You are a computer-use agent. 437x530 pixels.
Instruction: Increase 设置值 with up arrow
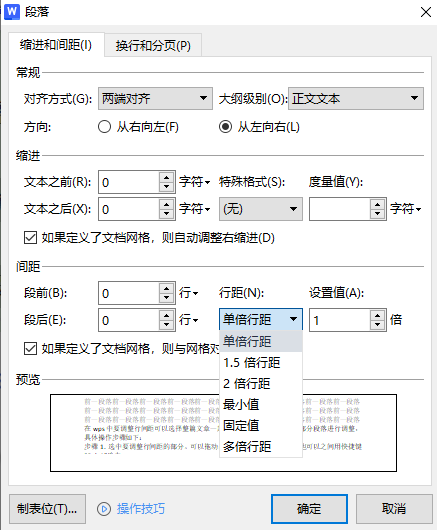pos(378,315)
